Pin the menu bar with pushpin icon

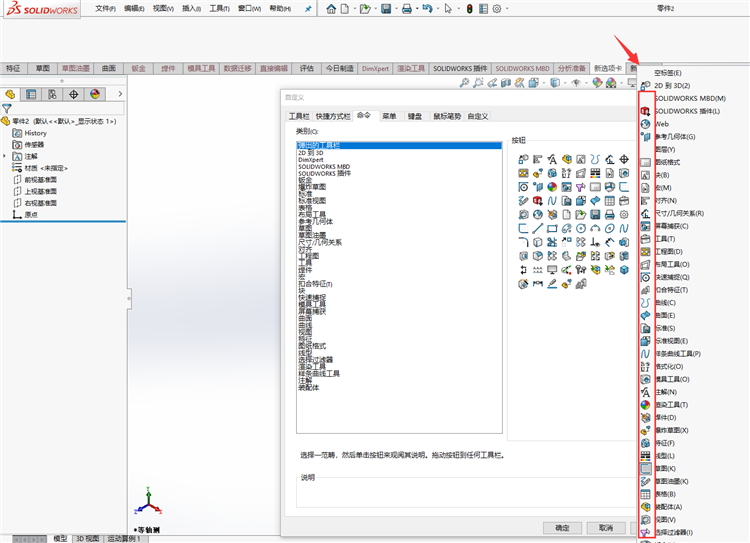(x=308, y=9)
